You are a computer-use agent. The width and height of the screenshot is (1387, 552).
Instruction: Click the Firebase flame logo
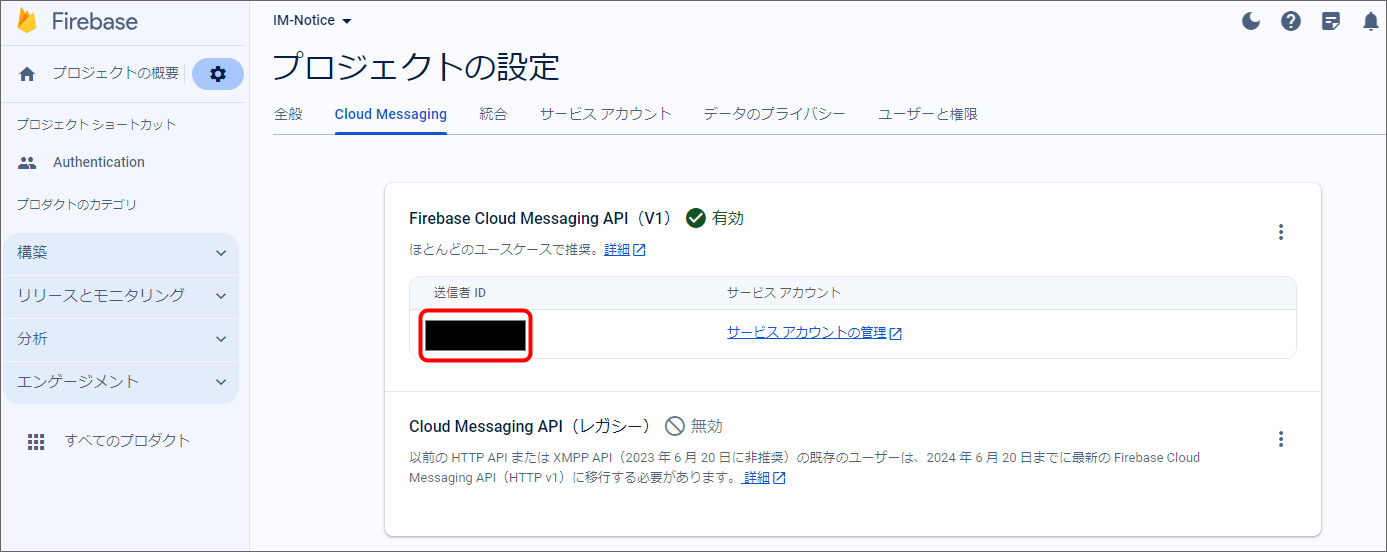(x=27, y=21)
